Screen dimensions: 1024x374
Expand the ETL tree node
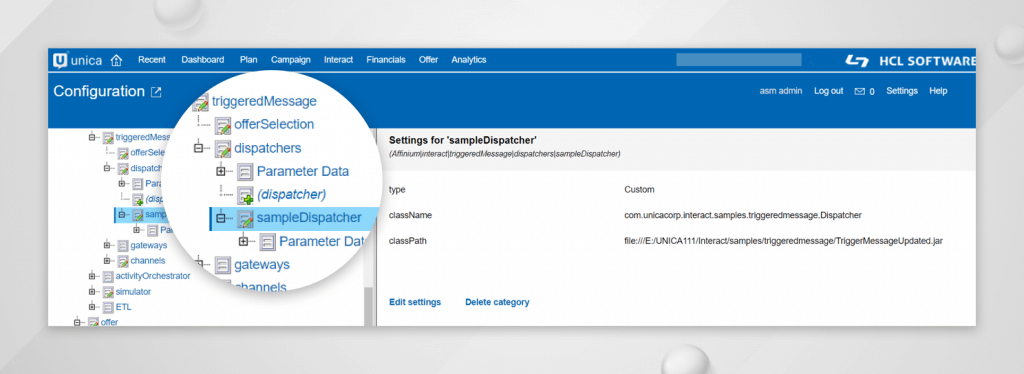click(x=92, y=307)
